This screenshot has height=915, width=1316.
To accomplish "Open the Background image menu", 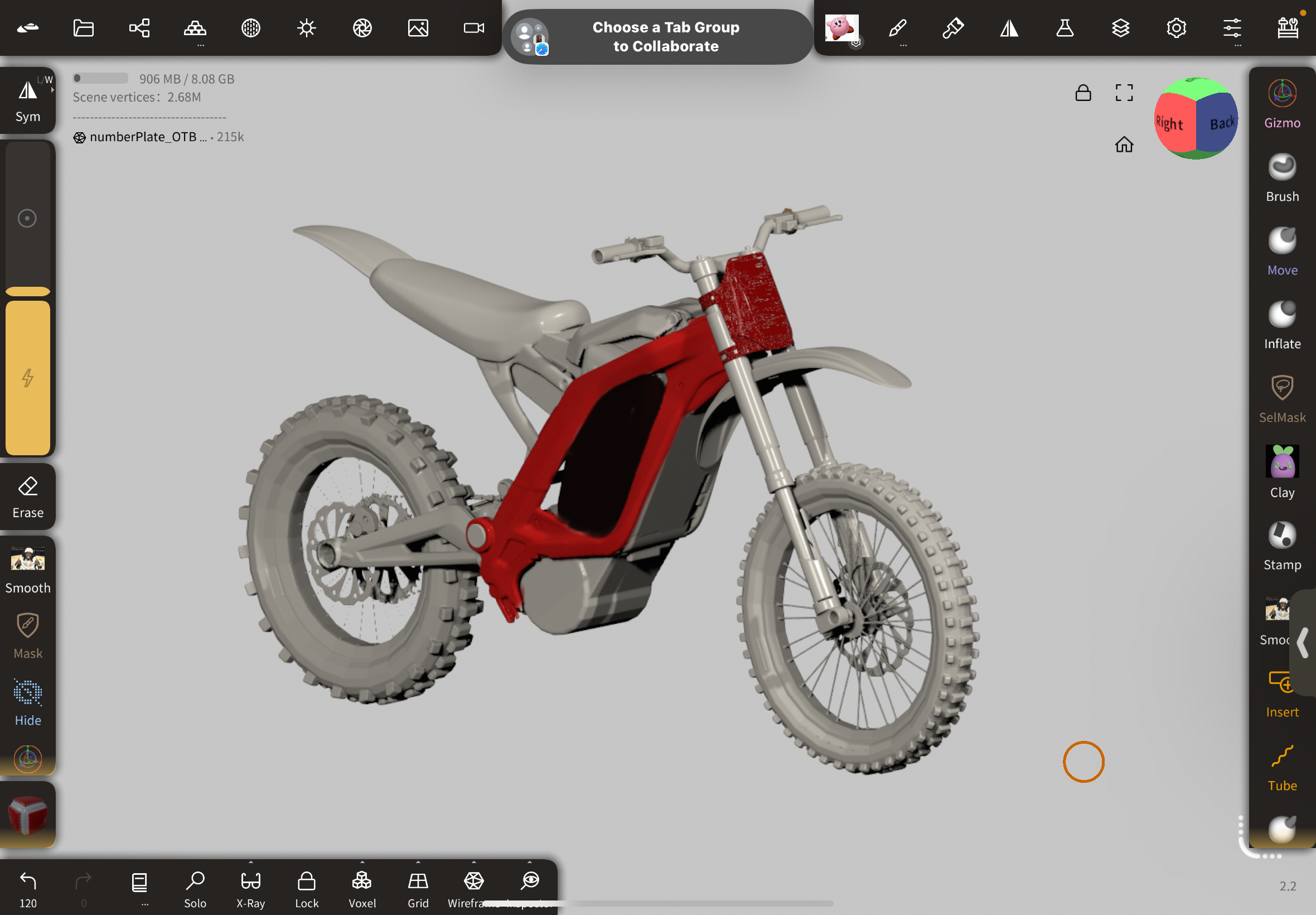I will click(418, 27).
